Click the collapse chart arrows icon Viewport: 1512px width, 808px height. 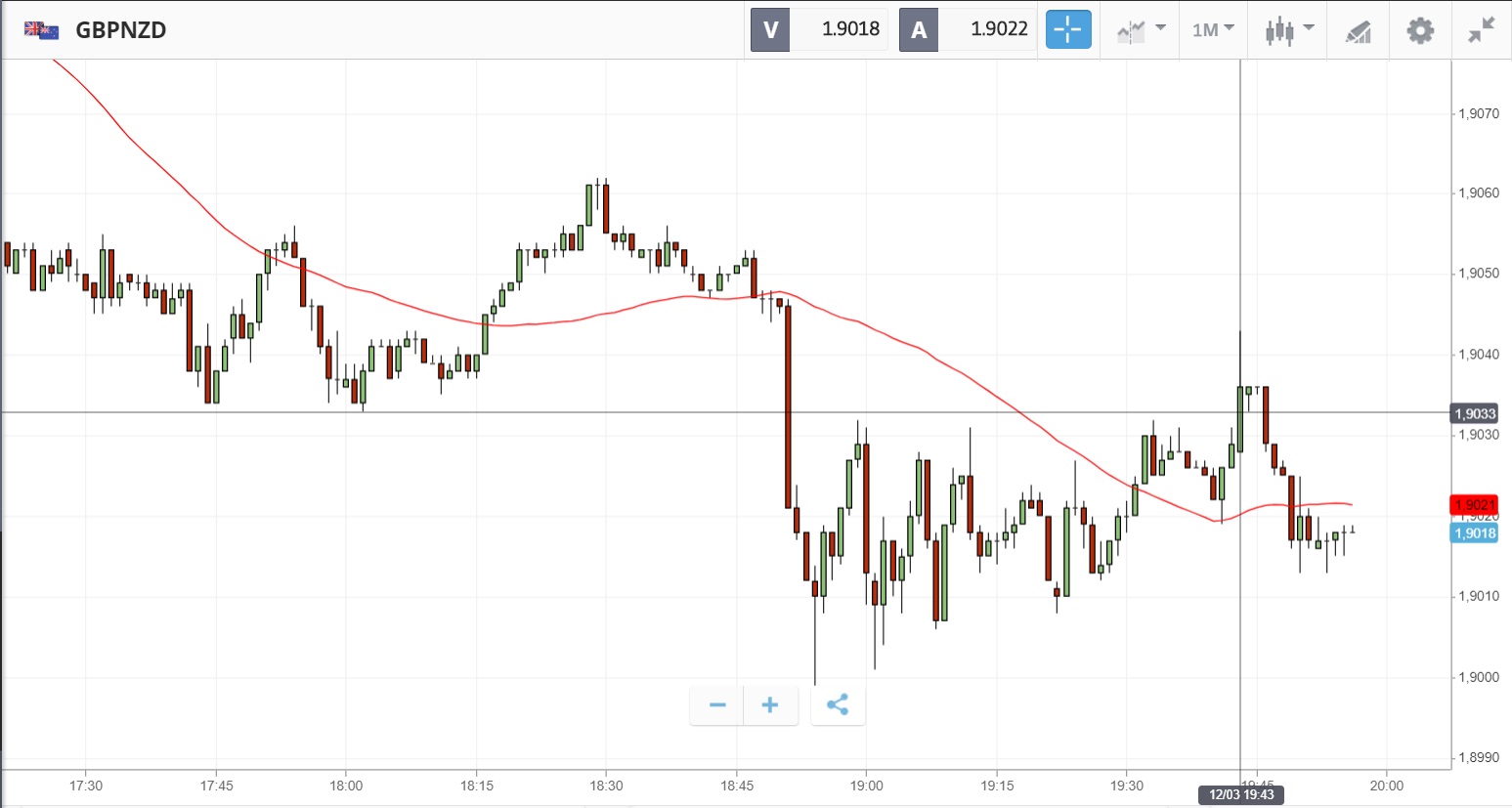tap(1482, 30)
